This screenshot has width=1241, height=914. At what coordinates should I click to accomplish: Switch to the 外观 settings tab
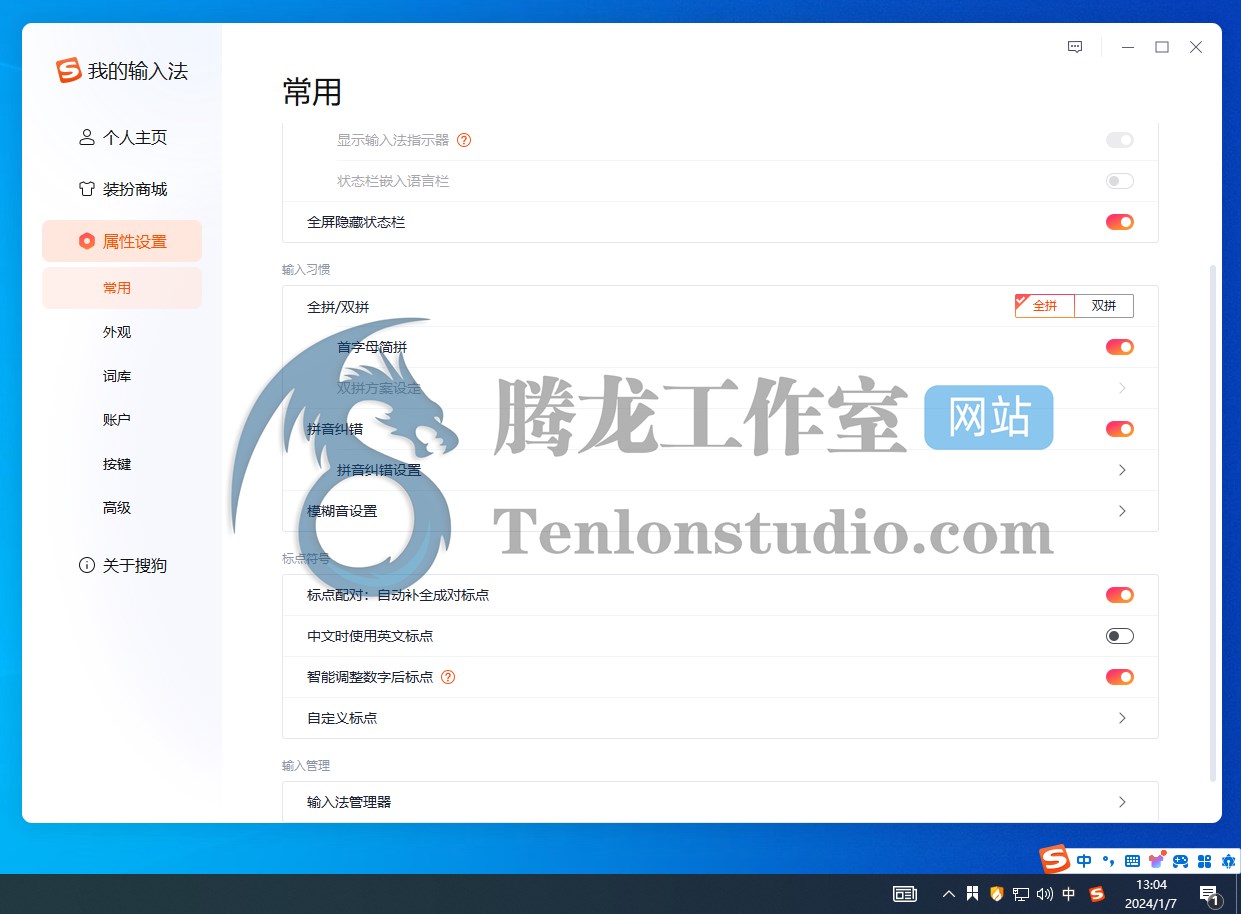tap(117, 332)
